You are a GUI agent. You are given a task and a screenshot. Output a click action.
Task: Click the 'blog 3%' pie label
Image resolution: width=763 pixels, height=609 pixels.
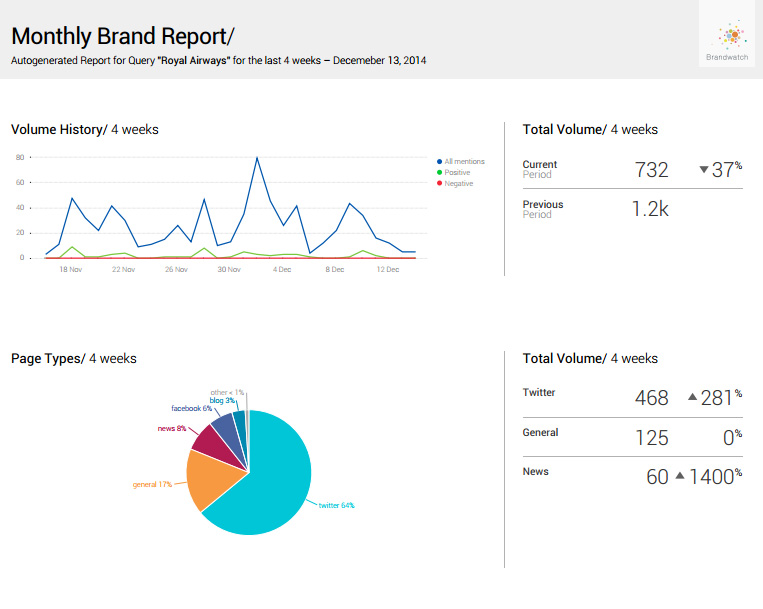[222, 400]
